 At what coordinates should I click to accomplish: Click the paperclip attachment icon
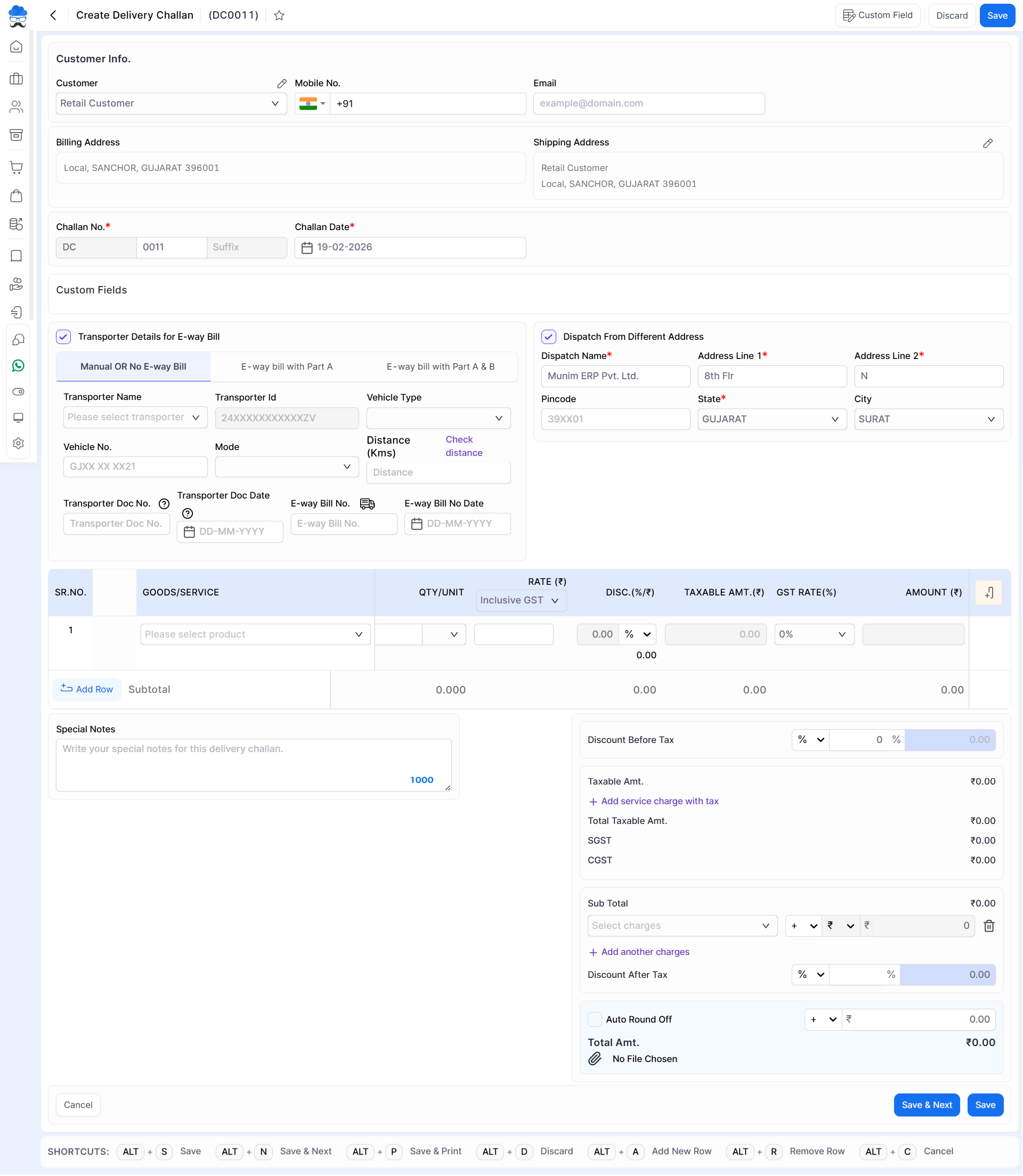click(x=595, y=1058)
